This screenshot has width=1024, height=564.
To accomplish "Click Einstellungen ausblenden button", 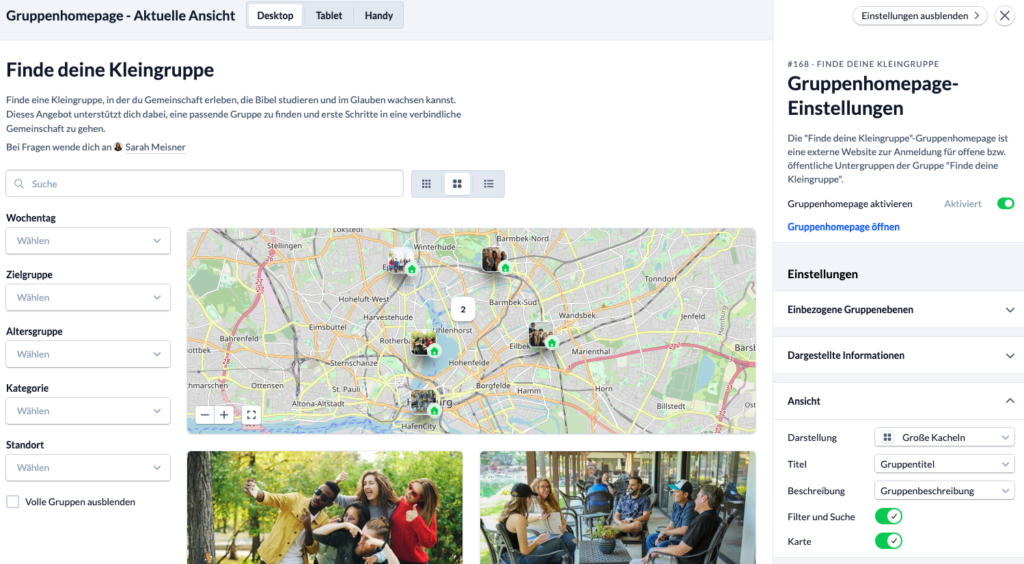I will pos(920,16).
